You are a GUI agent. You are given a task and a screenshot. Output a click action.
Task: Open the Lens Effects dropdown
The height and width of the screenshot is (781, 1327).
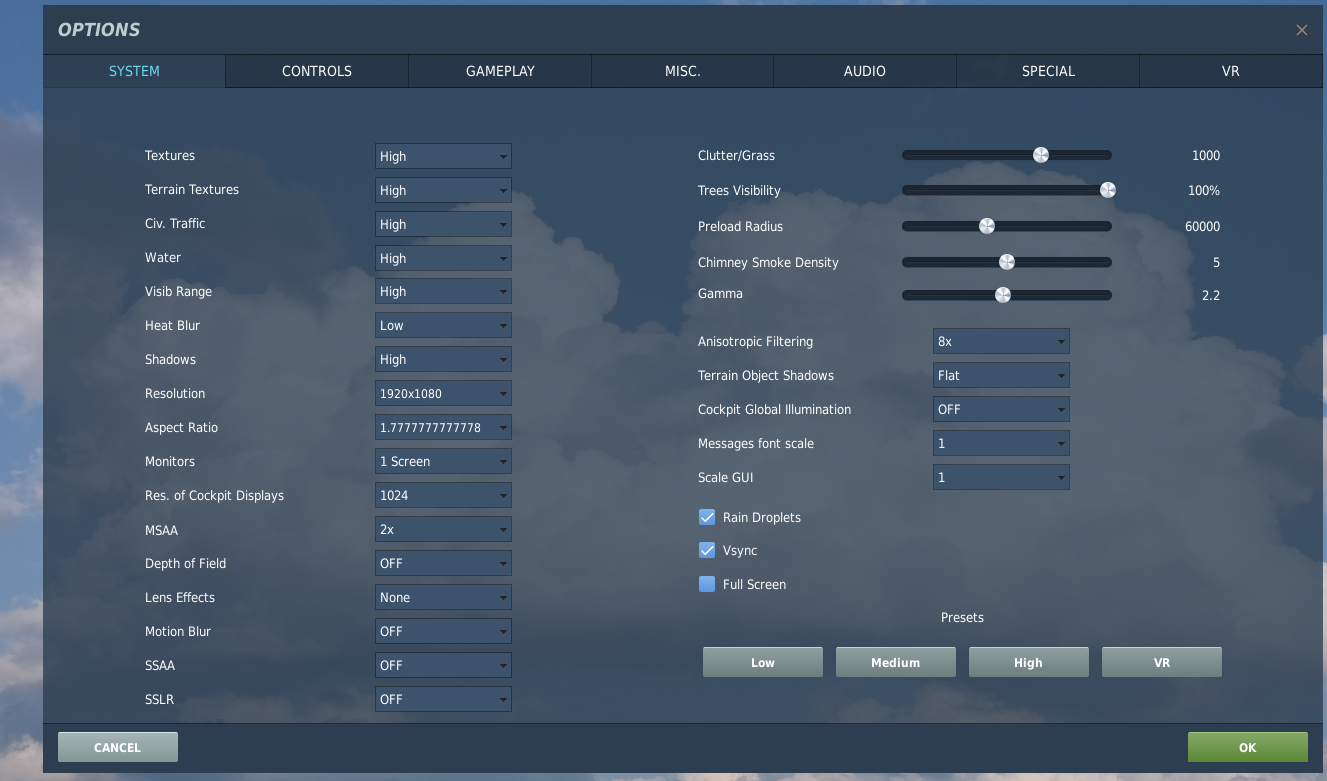(x=443, y=598)
